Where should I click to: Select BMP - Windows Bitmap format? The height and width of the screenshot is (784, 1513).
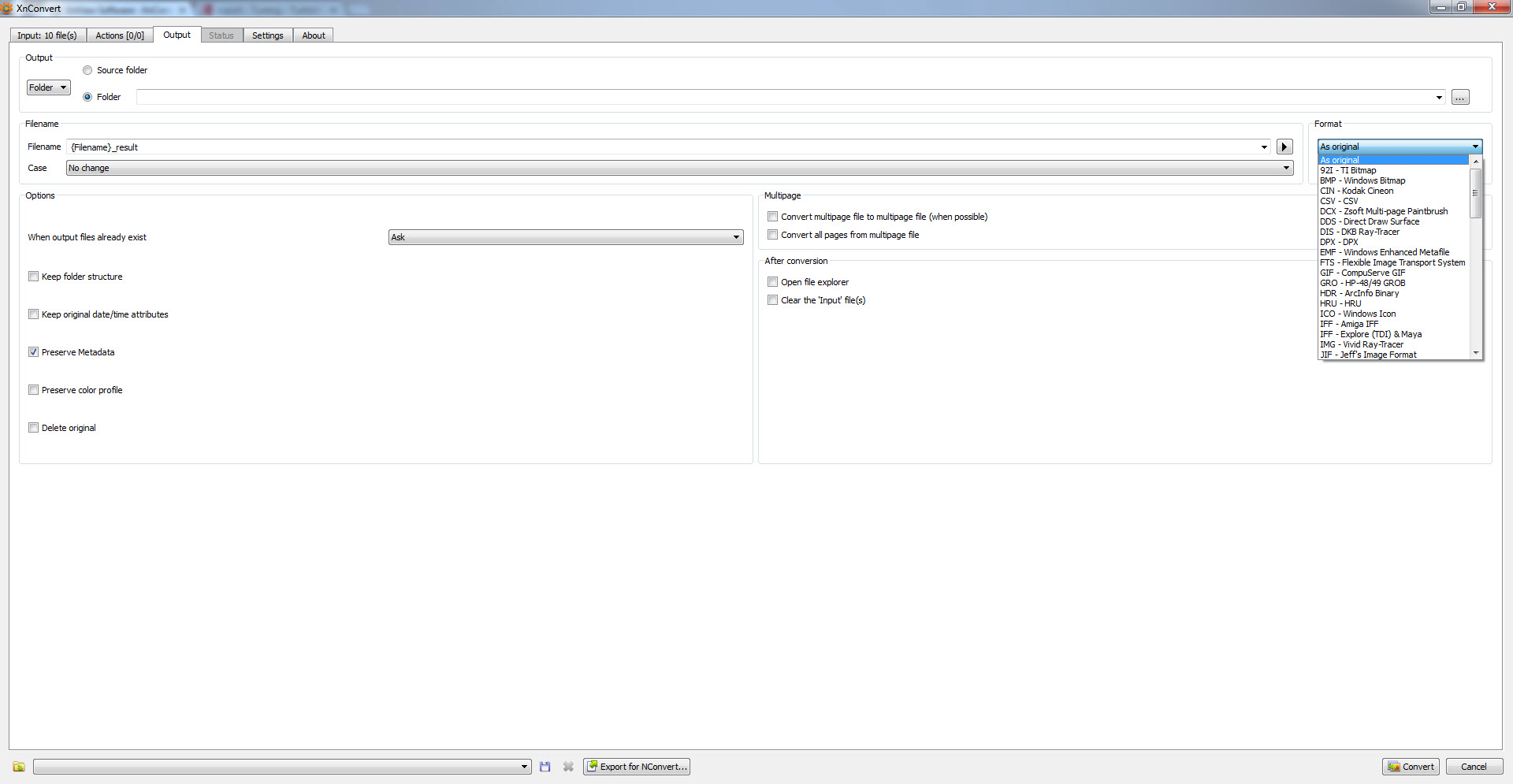coord(1362,180)
